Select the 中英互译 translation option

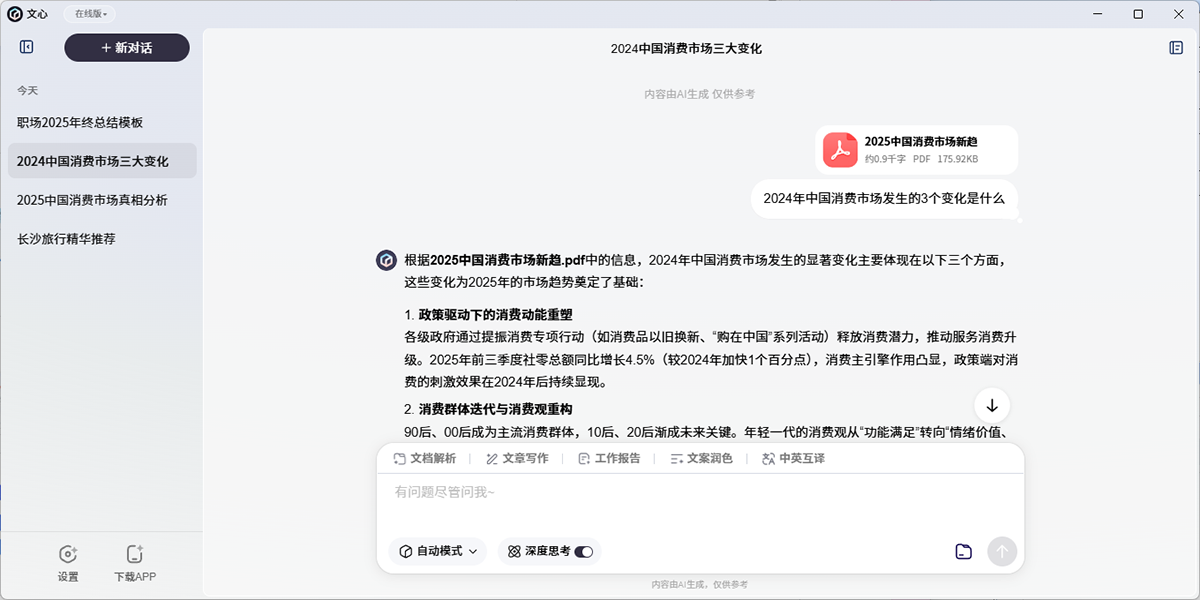[793, 458]
